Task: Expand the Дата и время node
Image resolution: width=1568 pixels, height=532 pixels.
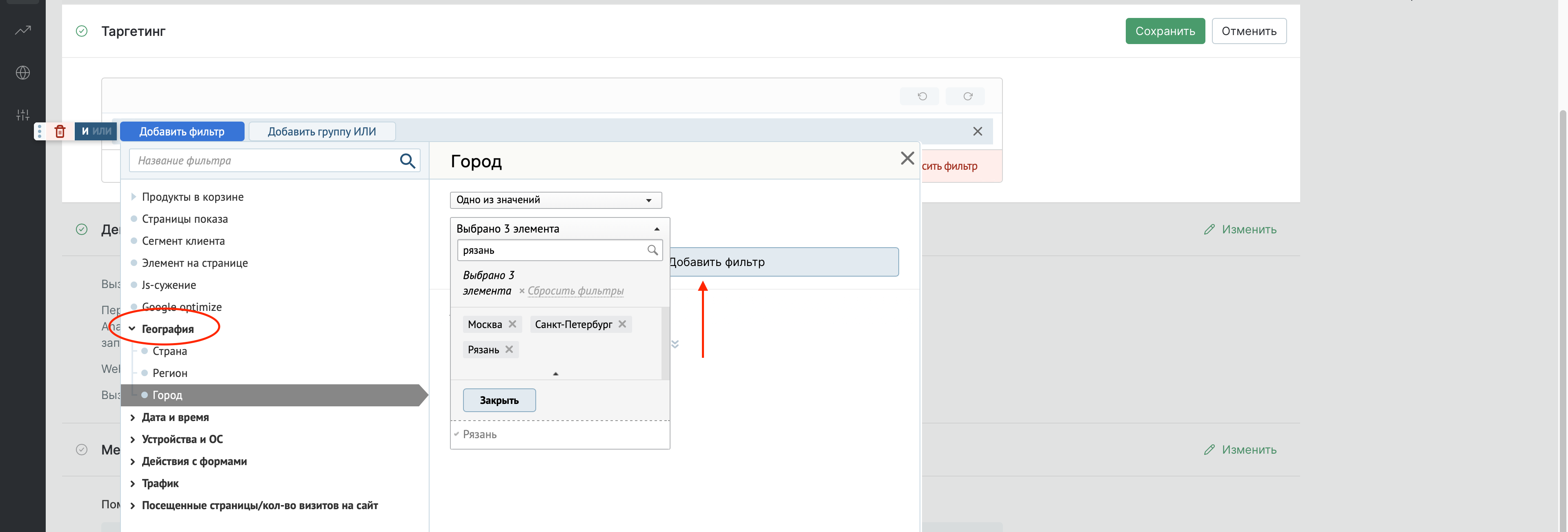Action: (x=132, y=417)
